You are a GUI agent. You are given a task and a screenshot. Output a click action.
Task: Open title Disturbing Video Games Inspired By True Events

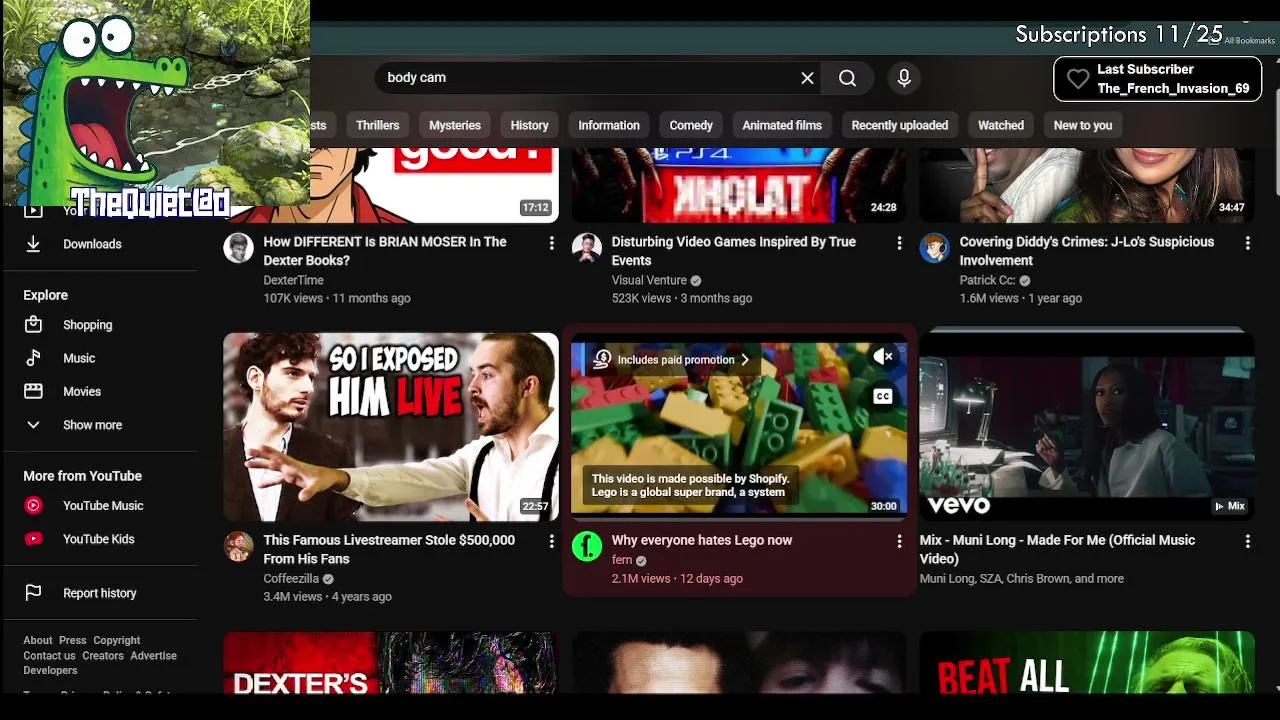[x=733, y=251]
